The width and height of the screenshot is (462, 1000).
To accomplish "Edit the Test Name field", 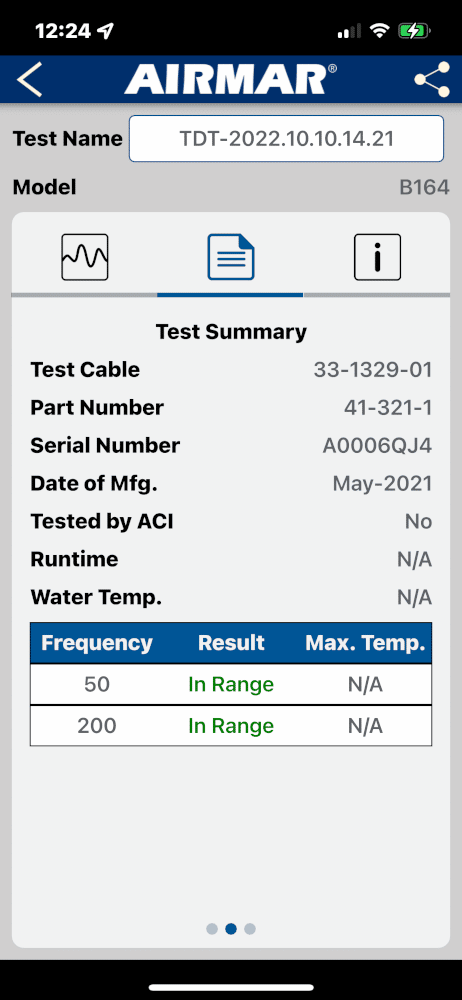I will pyautogui.click(x=287, y=138).
